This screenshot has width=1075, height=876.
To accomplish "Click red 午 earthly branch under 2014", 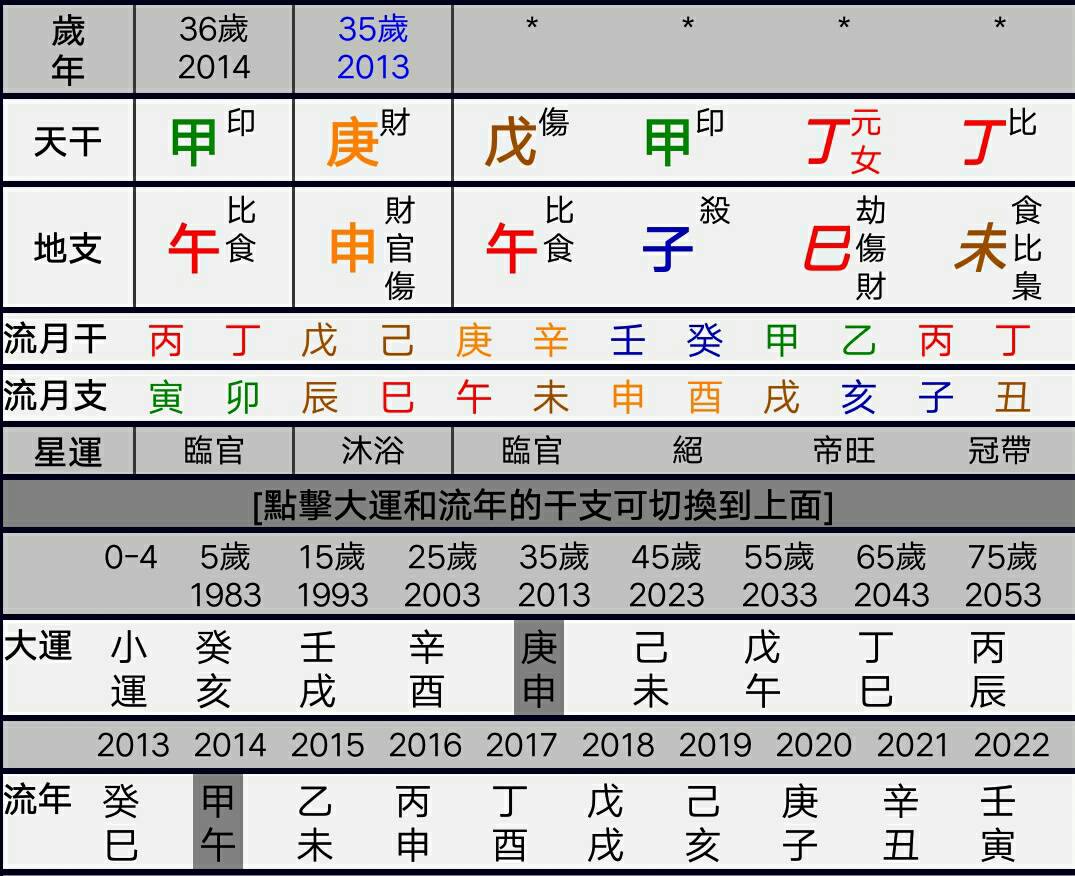I will coord(193,248).
